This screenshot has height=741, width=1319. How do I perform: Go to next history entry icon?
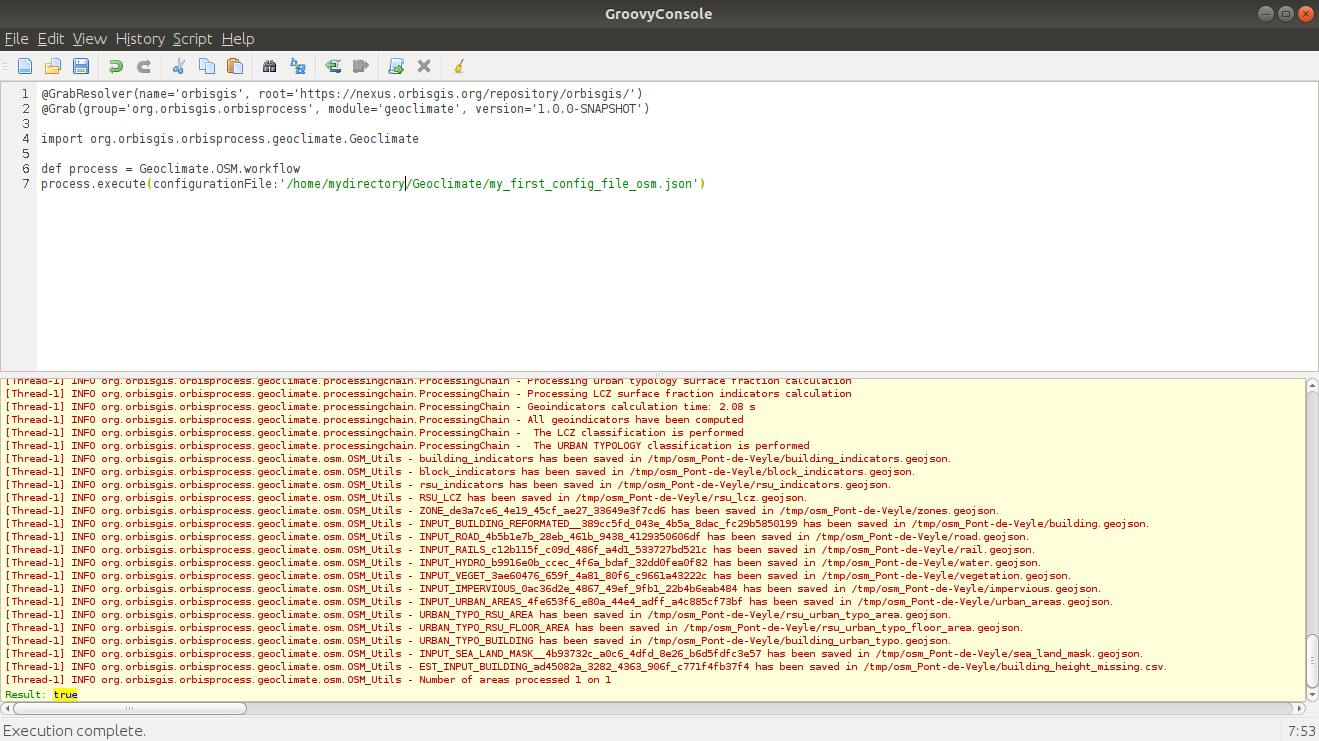[361, 66]
